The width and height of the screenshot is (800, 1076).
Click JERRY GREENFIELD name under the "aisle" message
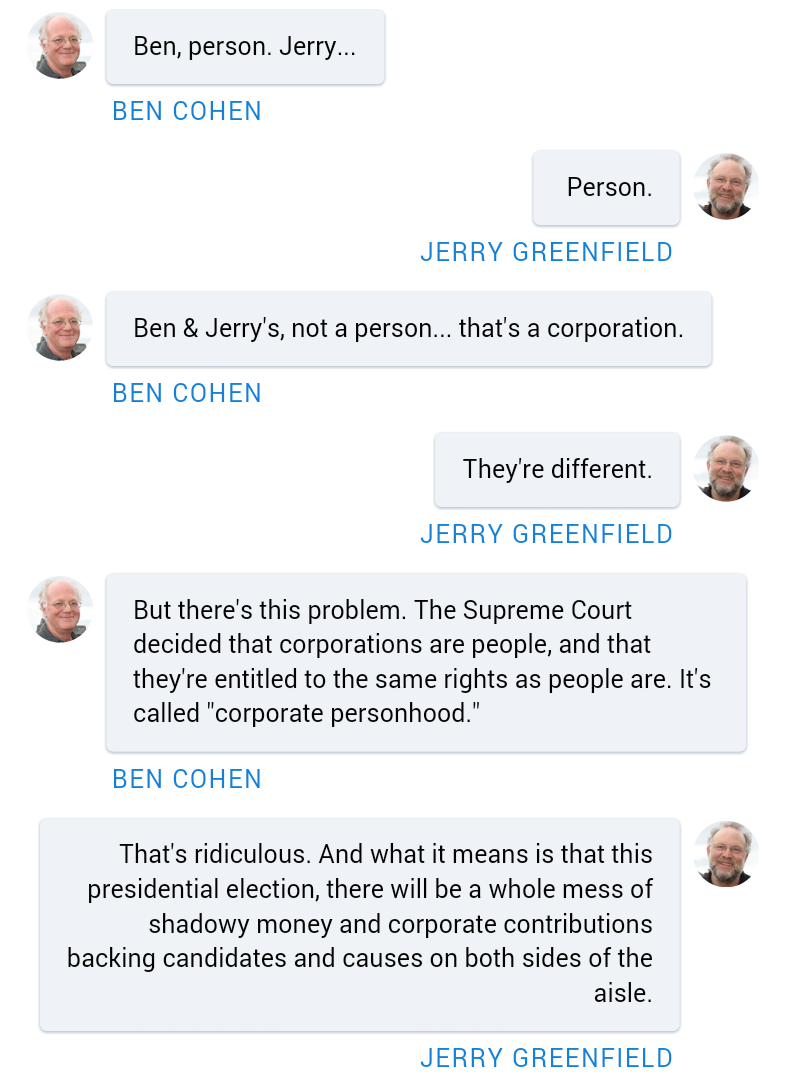pos(546,1057)
